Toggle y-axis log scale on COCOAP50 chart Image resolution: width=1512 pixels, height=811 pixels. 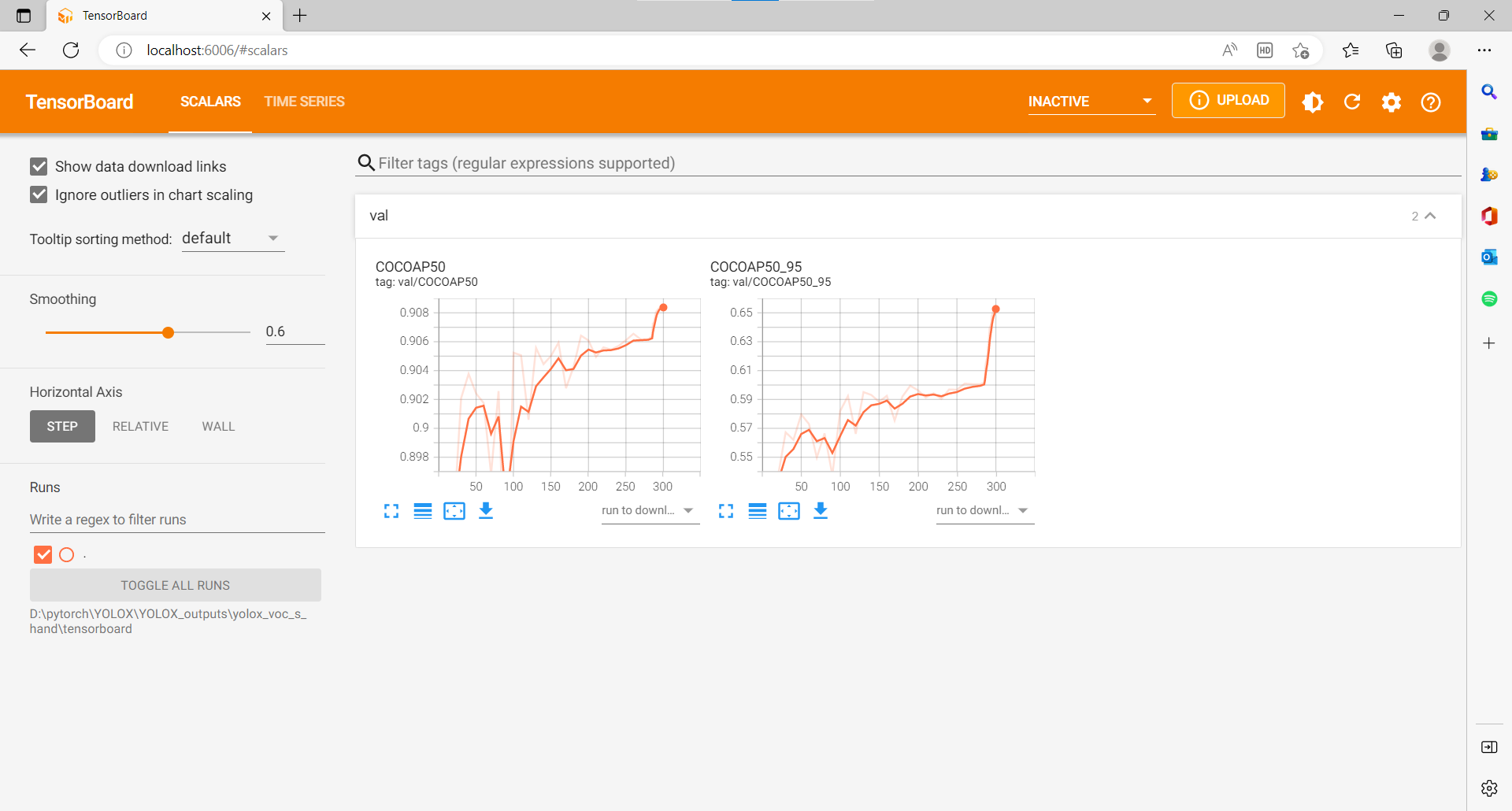coord(423,511)
